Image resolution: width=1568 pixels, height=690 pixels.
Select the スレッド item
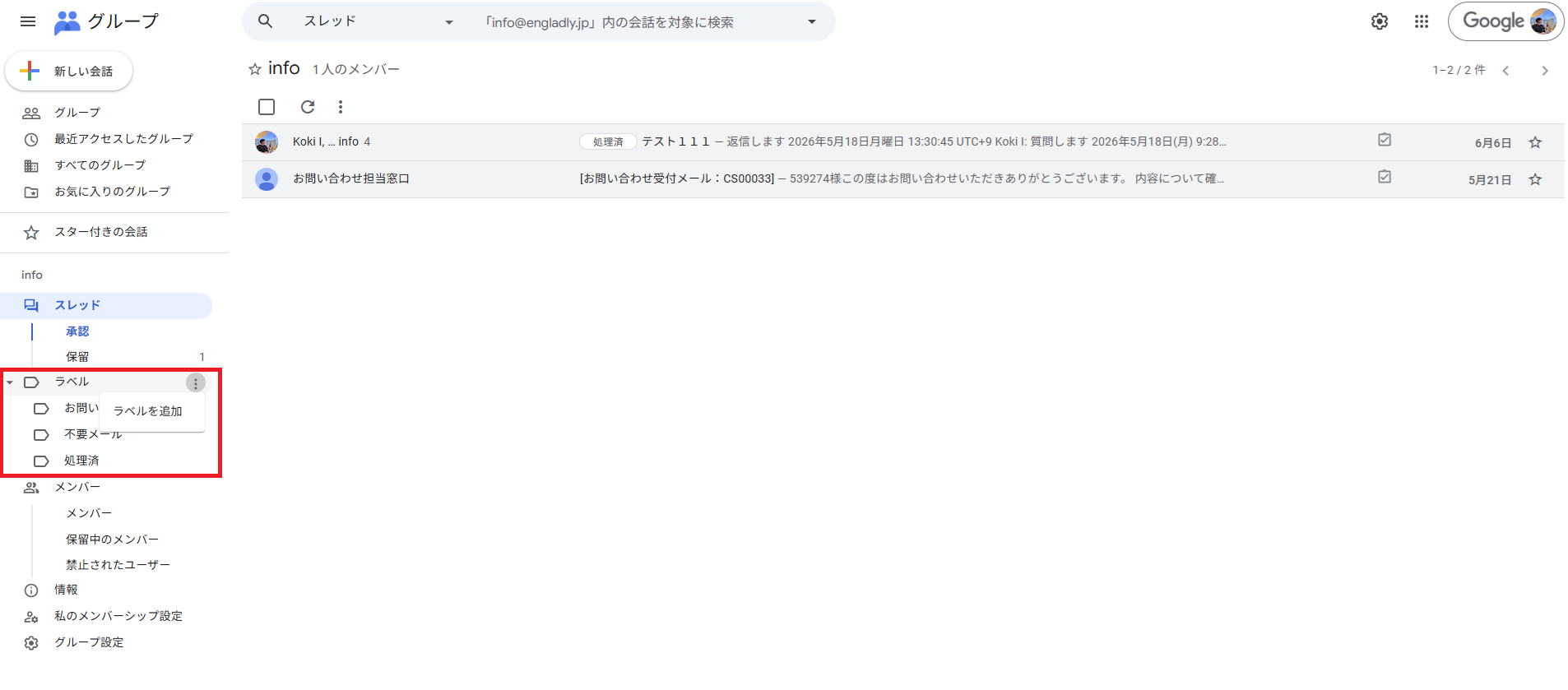point(106,305)
